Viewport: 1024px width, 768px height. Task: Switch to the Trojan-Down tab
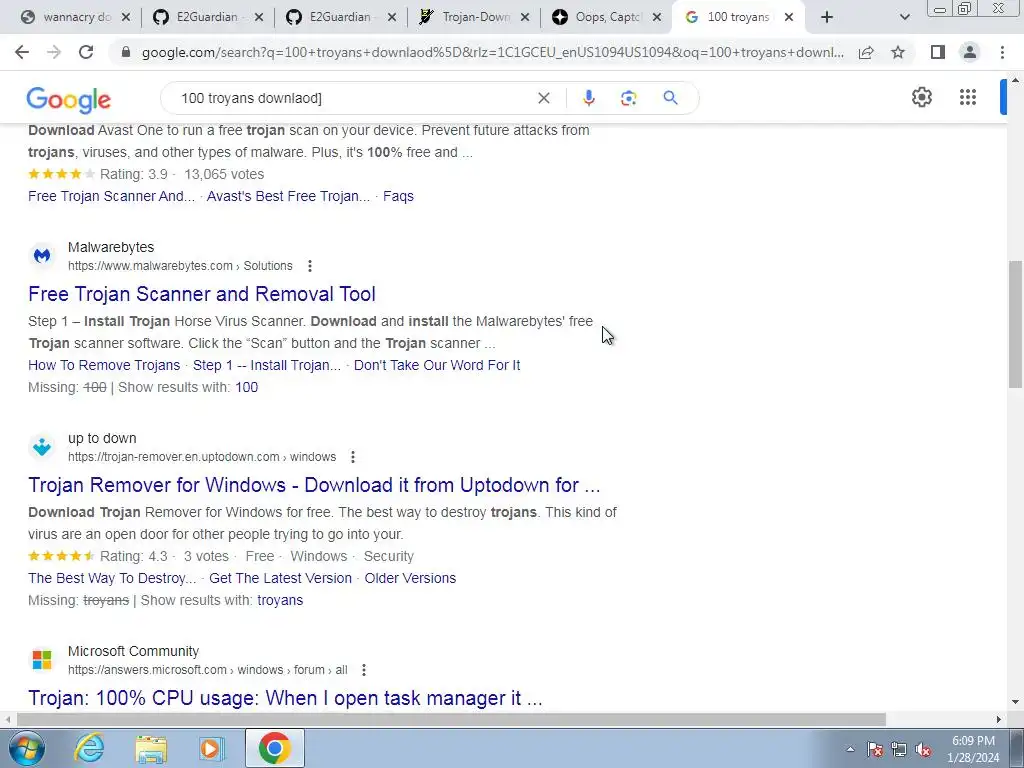[x=475, y=17]
